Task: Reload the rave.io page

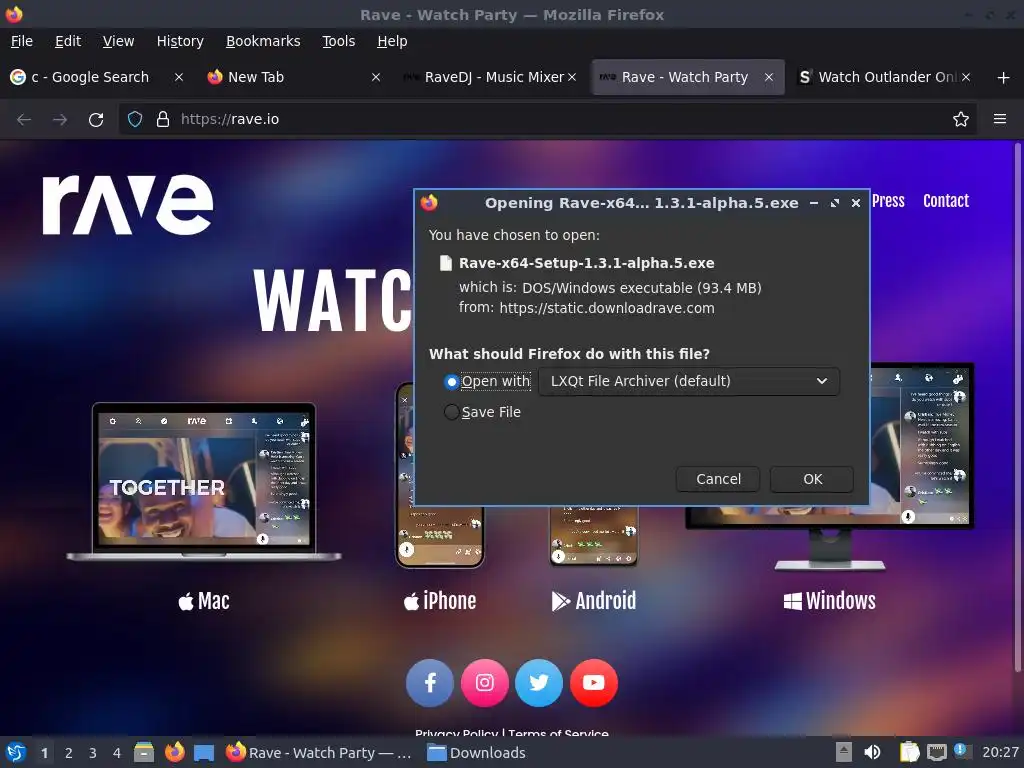Action: pos(96,120)
